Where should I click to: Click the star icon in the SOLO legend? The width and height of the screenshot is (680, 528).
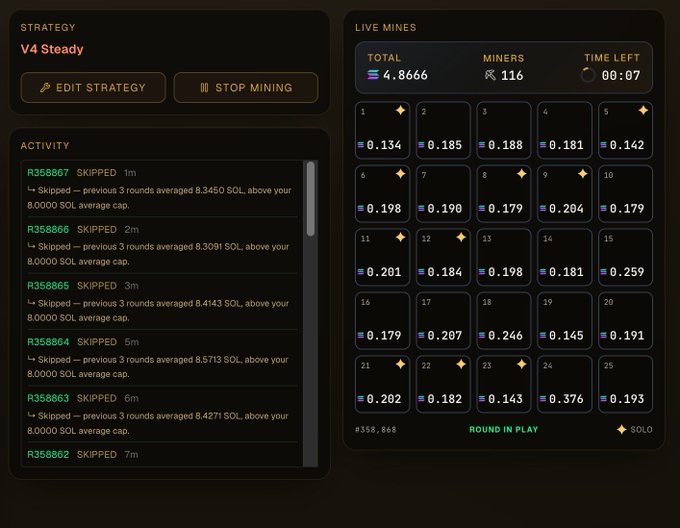(x=621, y=429)
